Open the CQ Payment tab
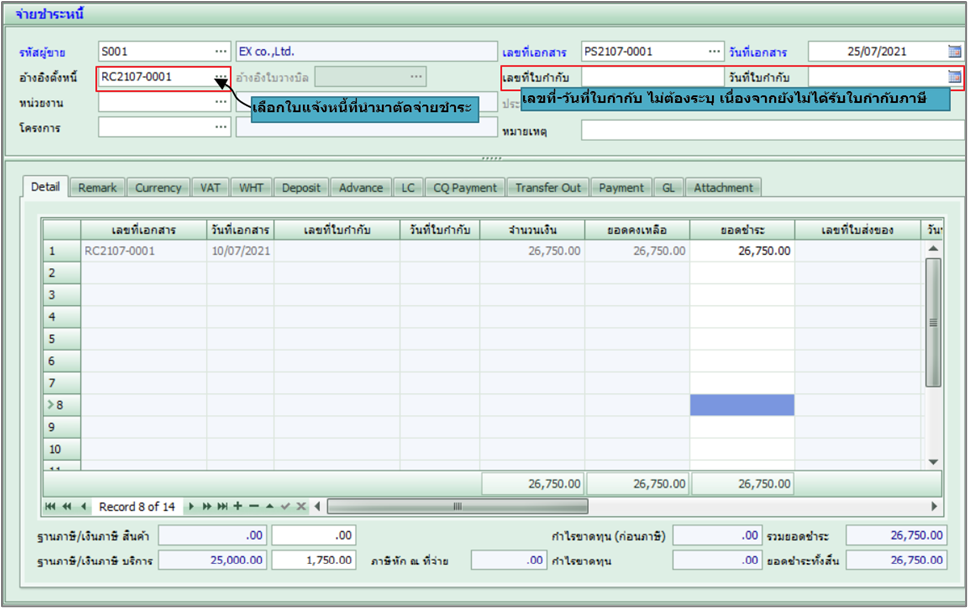The image size is (968, 608). (x=464, y=188)
